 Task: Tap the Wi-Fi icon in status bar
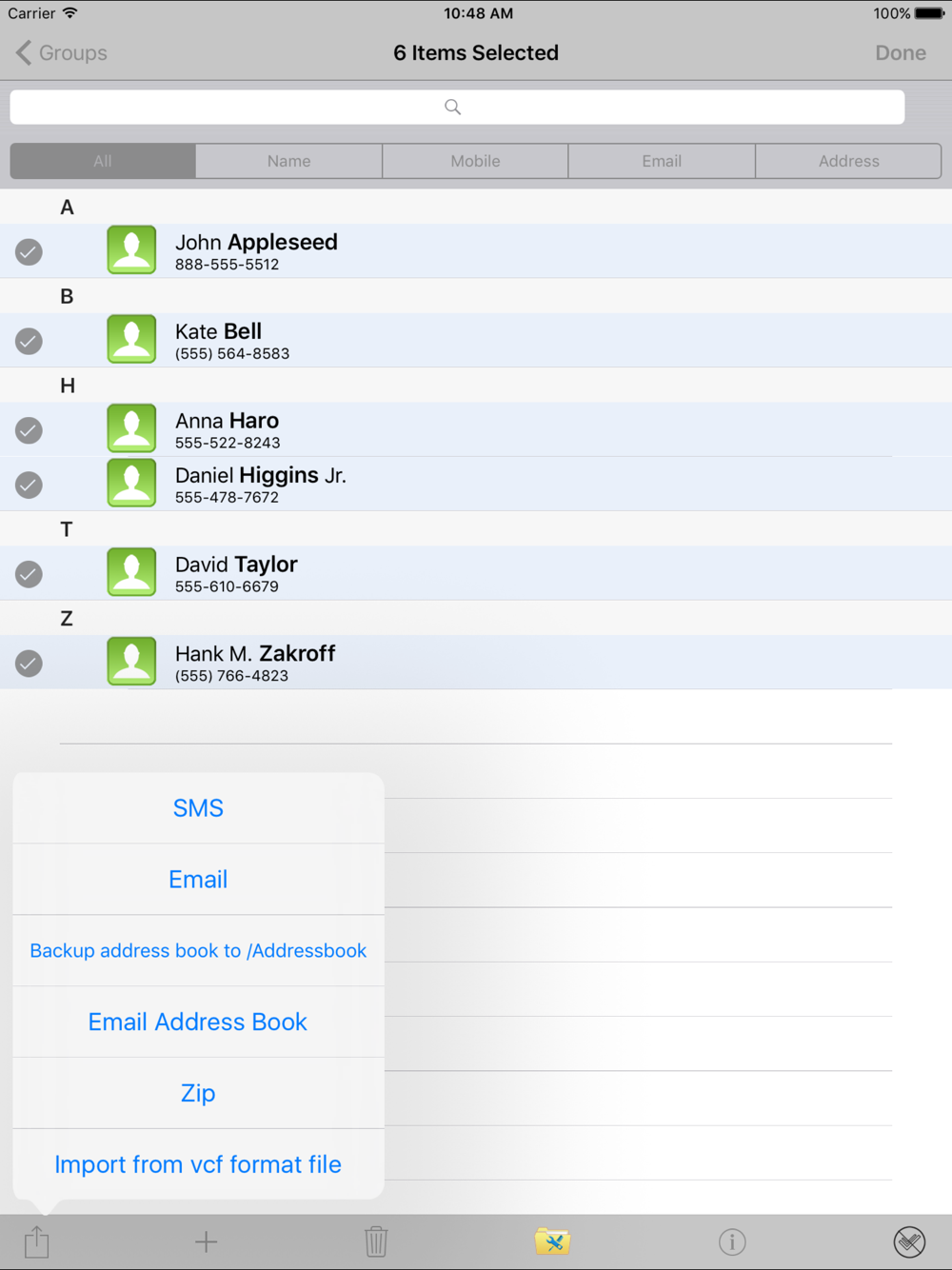(x=70, y=13)
